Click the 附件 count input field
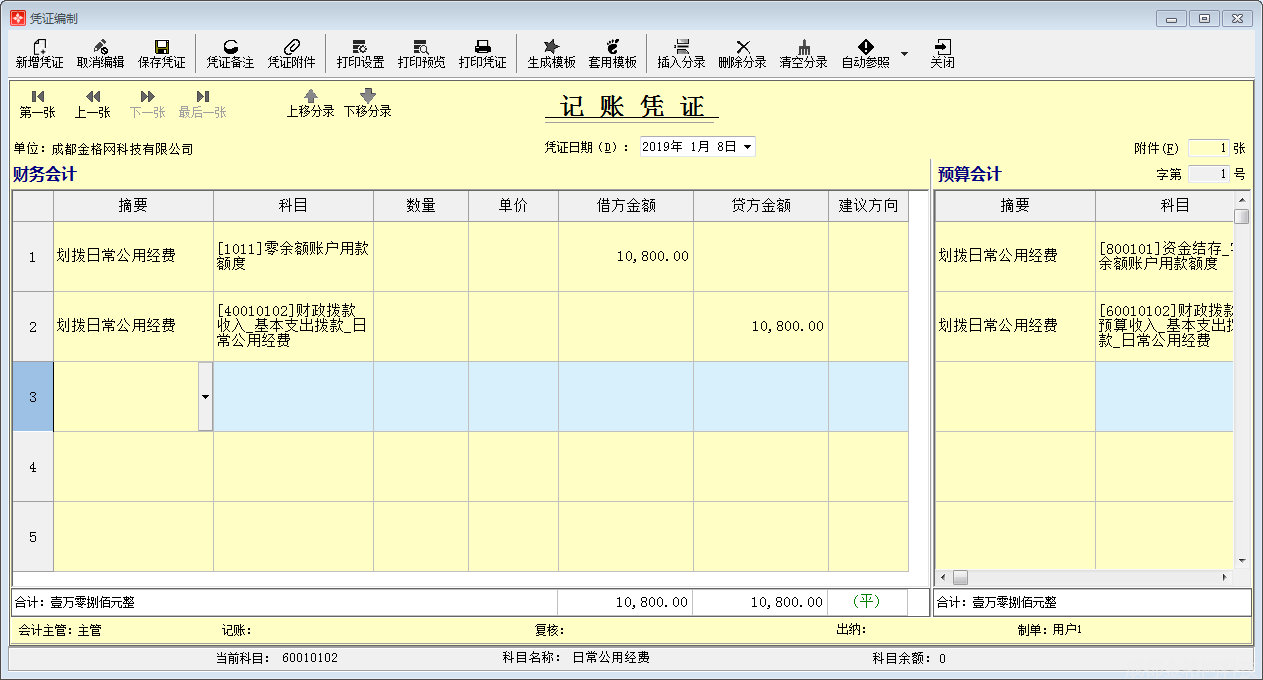The image size is (1263, 680). [1208, 148]
